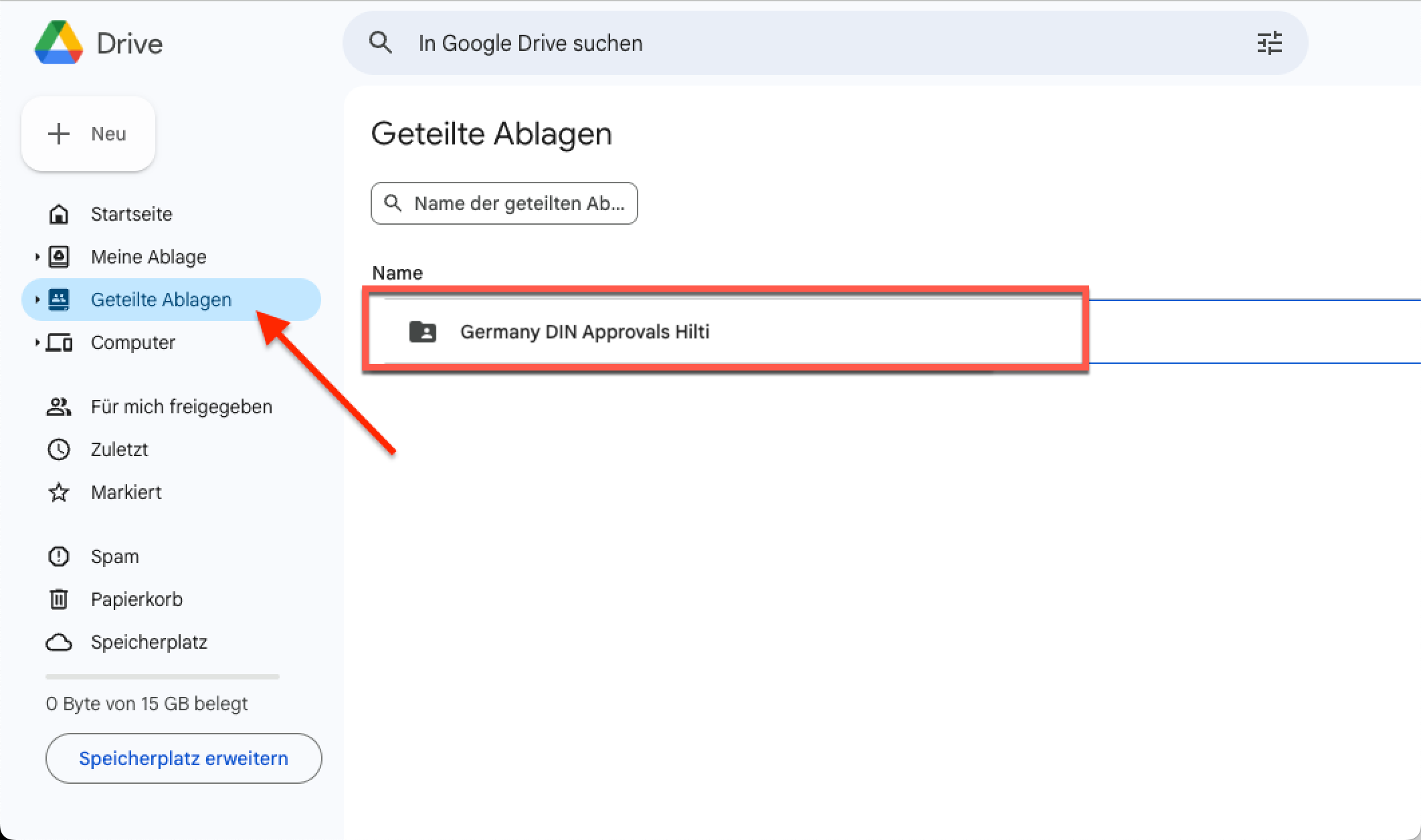Show Für mich freigegeben files
Image resolution: width=1421 pixels, height=840 pixels.
171,407
